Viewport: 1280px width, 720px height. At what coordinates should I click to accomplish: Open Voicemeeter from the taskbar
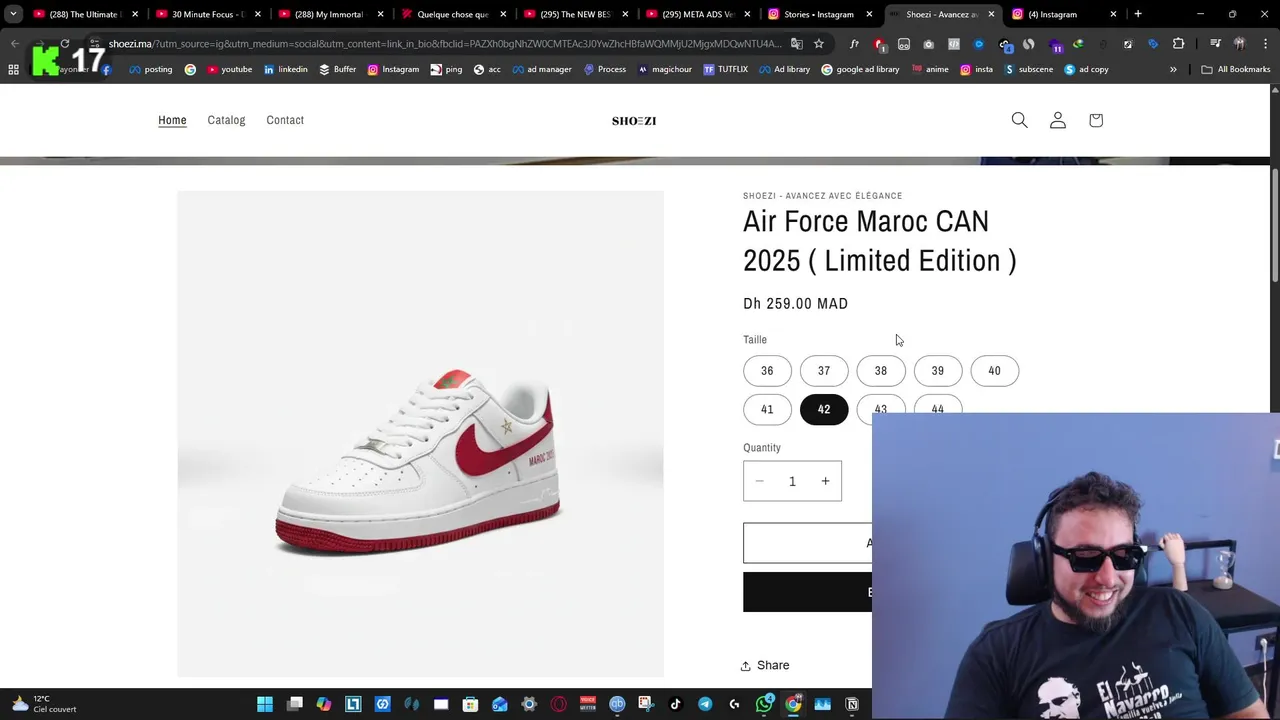click(x=588, y=704)
